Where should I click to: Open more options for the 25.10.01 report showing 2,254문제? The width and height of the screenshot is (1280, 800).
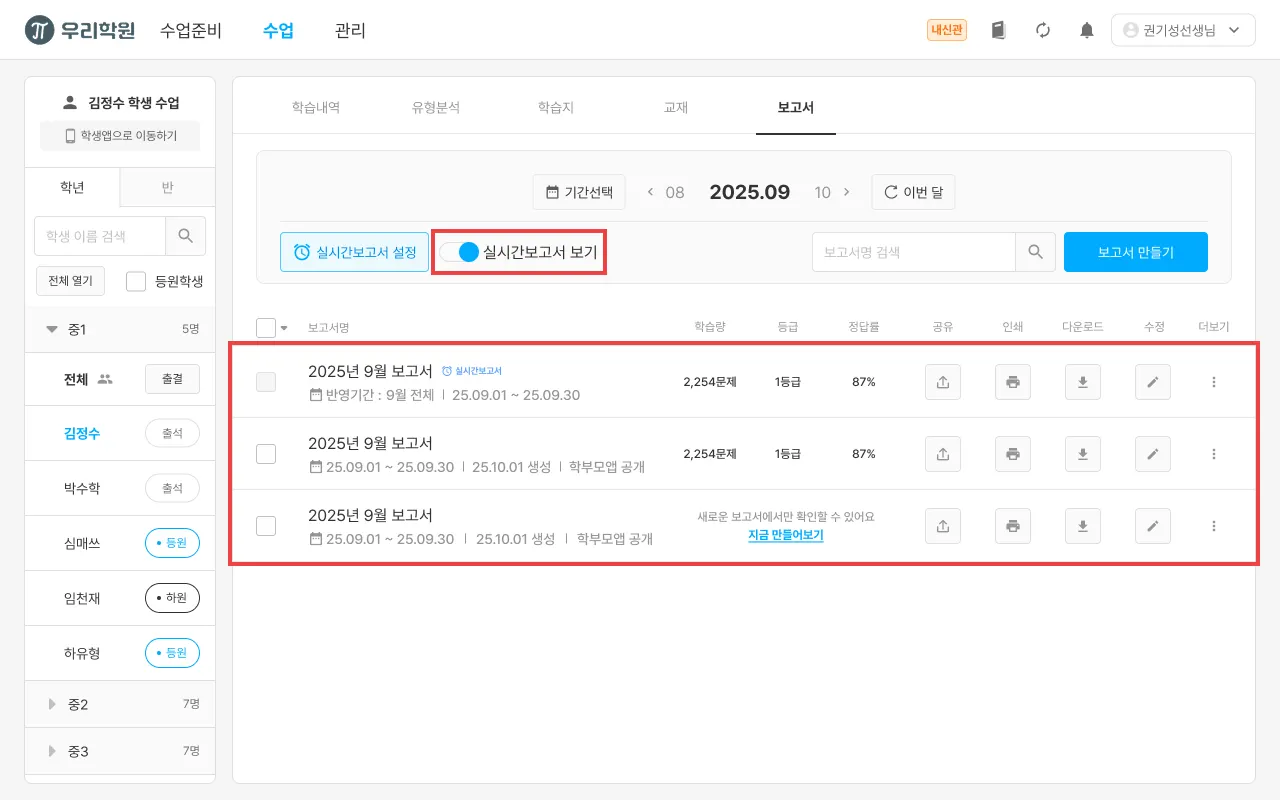pos(1214,454)
